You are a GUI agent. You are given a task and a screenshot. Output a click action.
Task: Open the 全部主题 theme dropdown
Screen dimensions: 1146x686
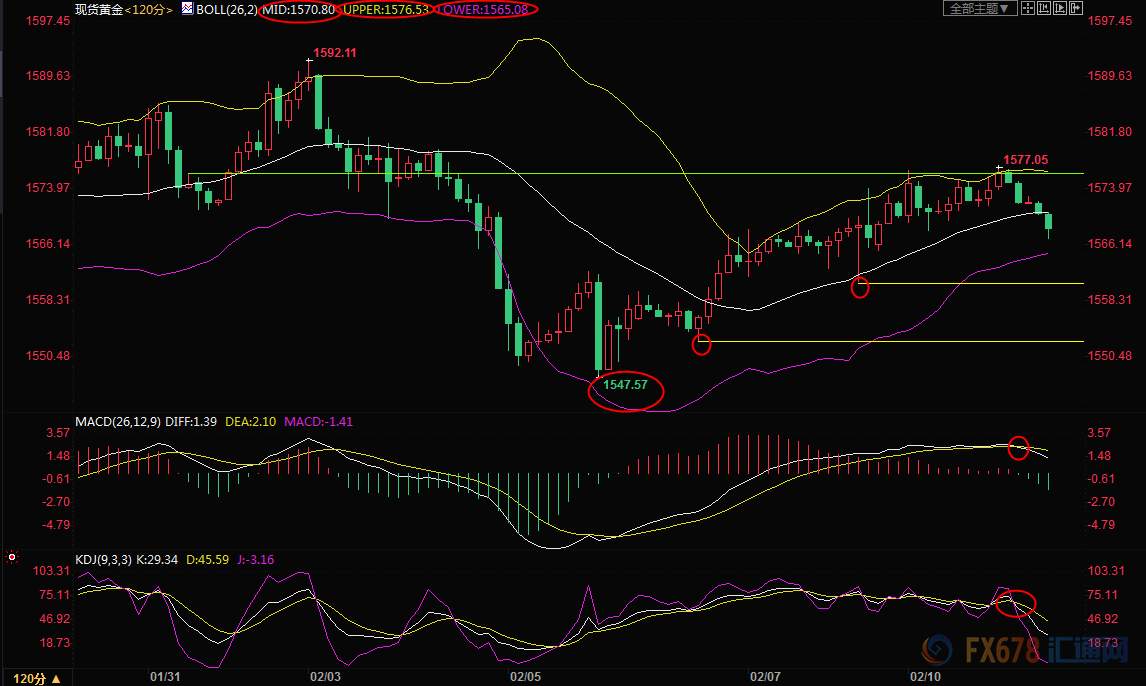coord(979,8)
